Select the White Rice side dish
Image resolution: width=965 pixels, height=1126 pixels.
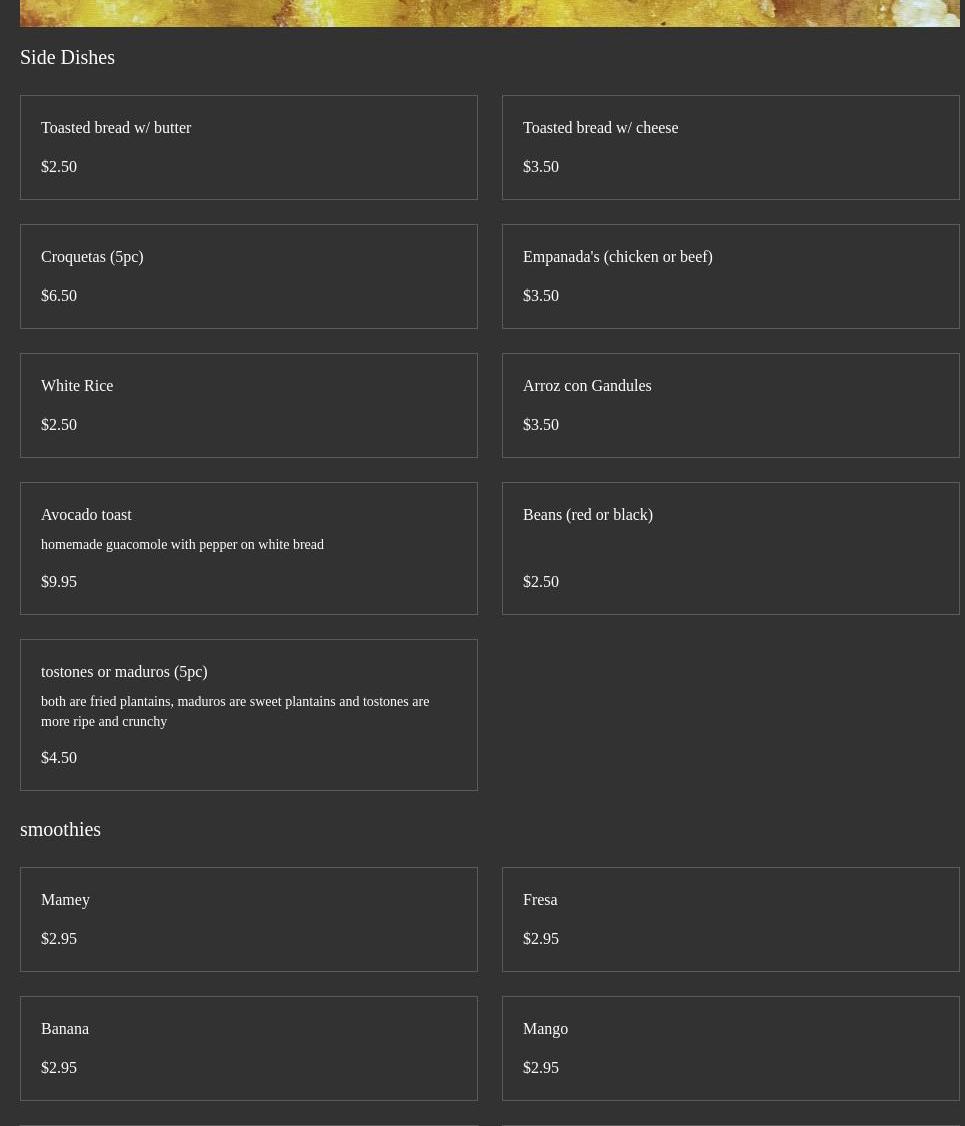(x=248, y=405)
